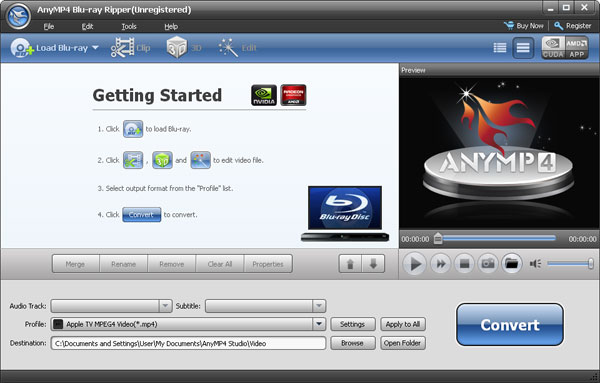Click the Load Blu-ray disc icon

point(21,48)
